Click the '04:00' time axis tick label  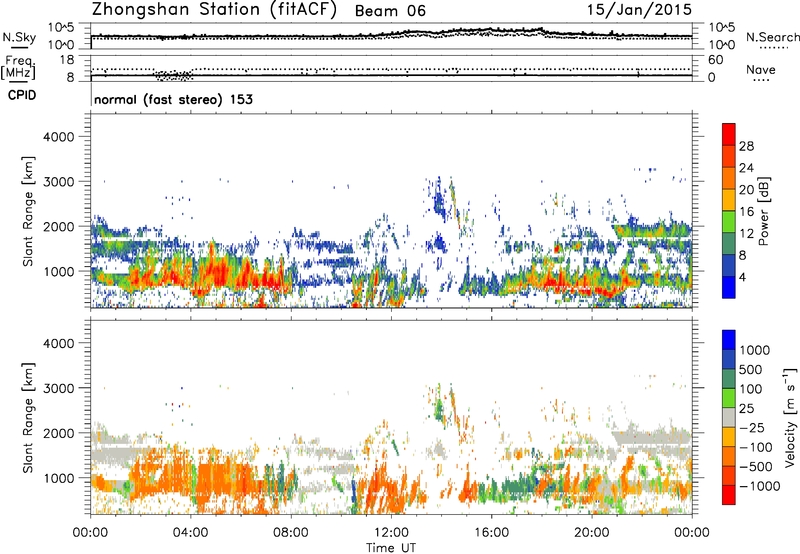tap(190, 533)
